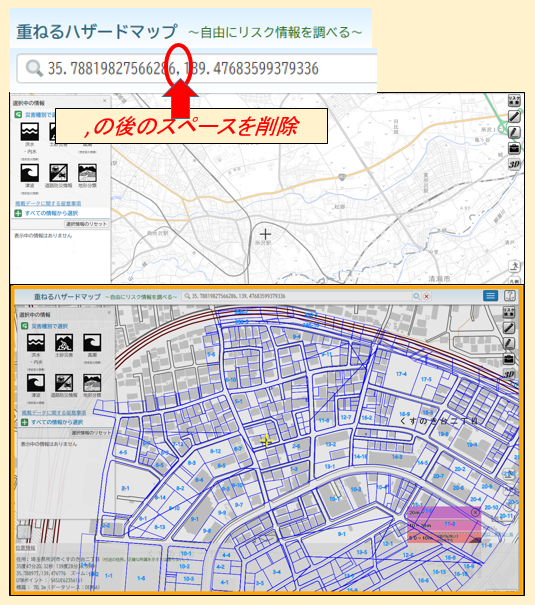The image size is (535, 605).
Task: Open the briefcase tools icon in overview map
Action: (x=514, y=148)
